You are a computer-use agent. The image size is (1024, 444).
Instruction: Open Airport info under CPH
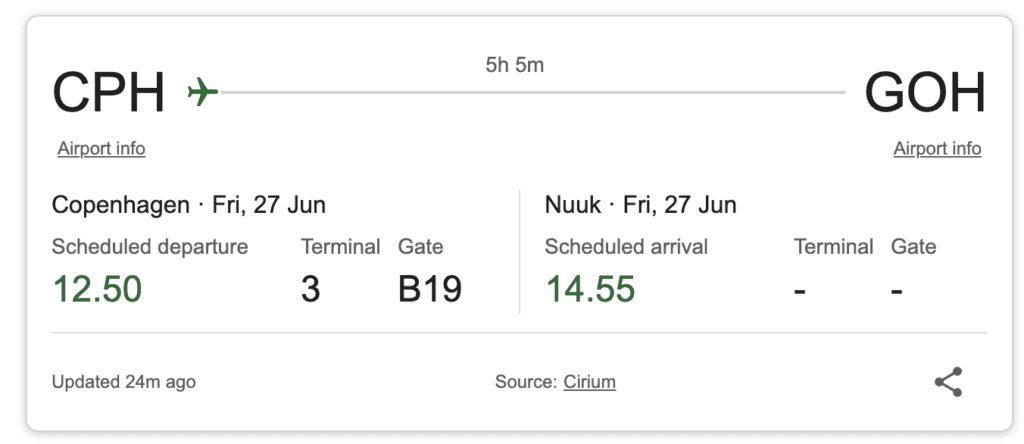[x=101, y=149]
